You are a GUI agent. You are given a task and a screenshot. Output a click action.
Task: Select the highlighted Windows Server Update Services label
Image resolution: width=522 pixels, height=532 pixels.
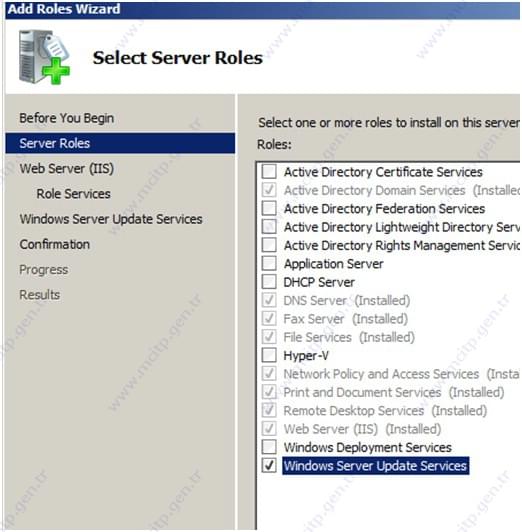click(x=375, y=466)
